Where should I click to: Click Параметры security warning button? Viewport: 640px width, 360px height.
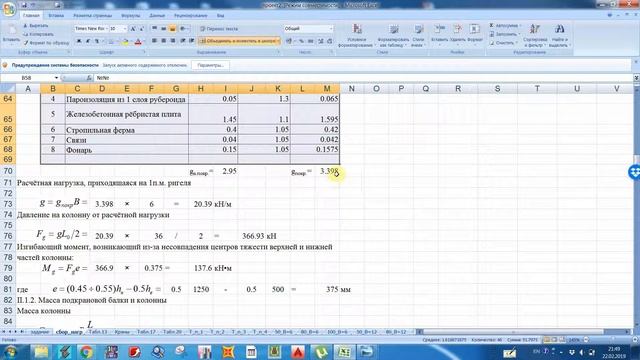(210, 65)
